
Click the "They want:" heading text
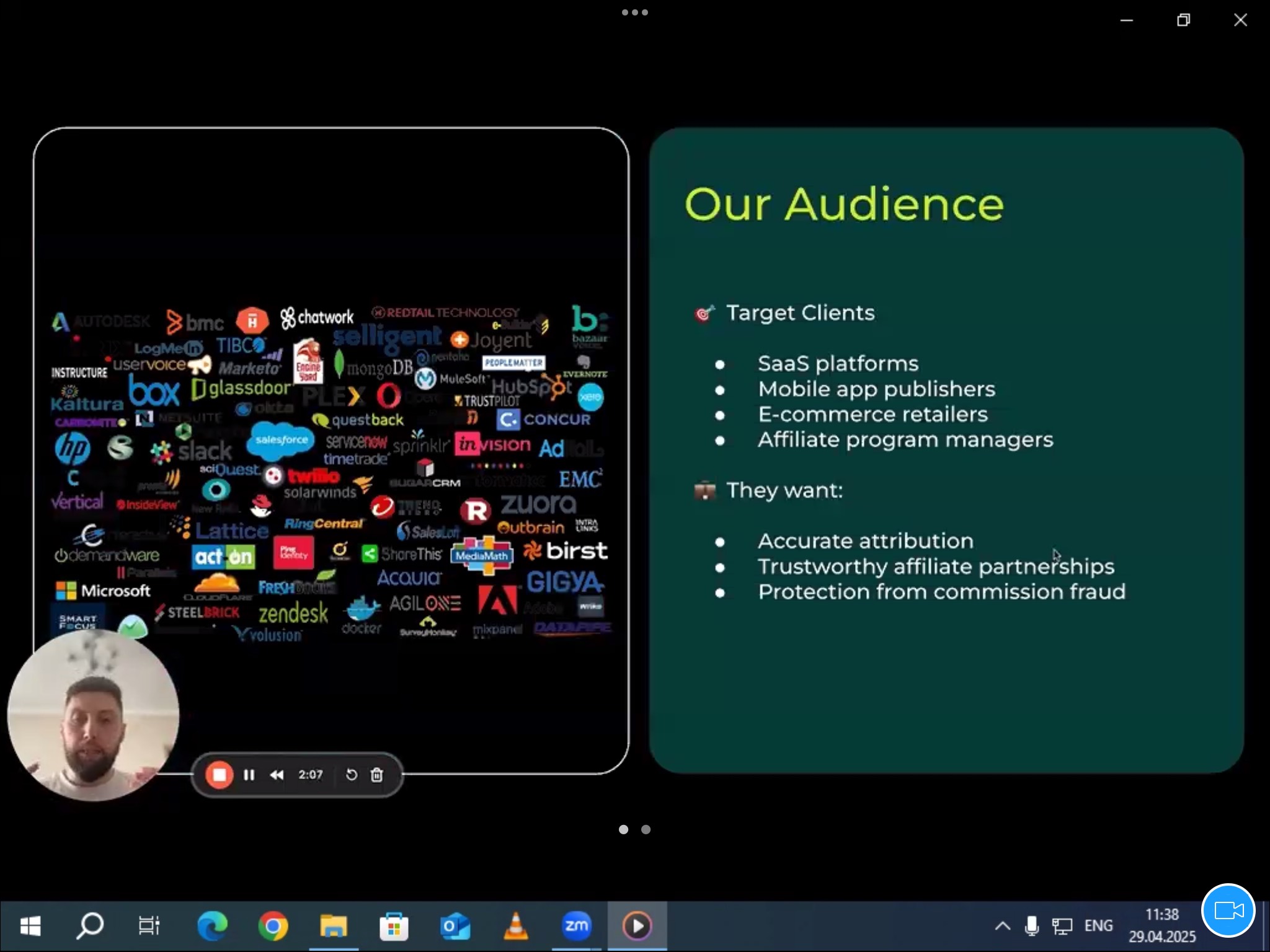tap(784, 490)
